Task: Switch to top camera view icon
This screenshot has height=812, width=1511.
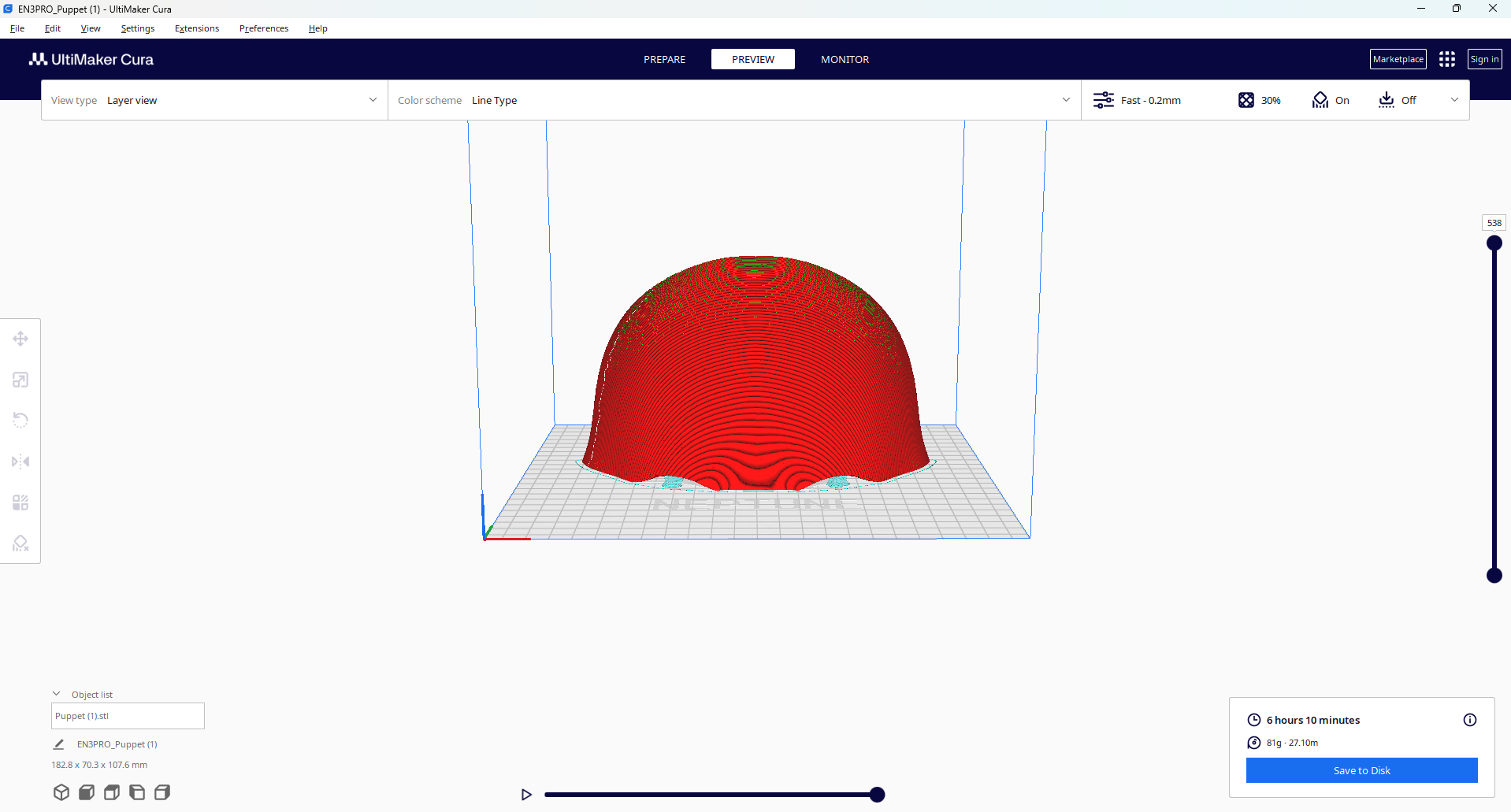Action: 112,792
